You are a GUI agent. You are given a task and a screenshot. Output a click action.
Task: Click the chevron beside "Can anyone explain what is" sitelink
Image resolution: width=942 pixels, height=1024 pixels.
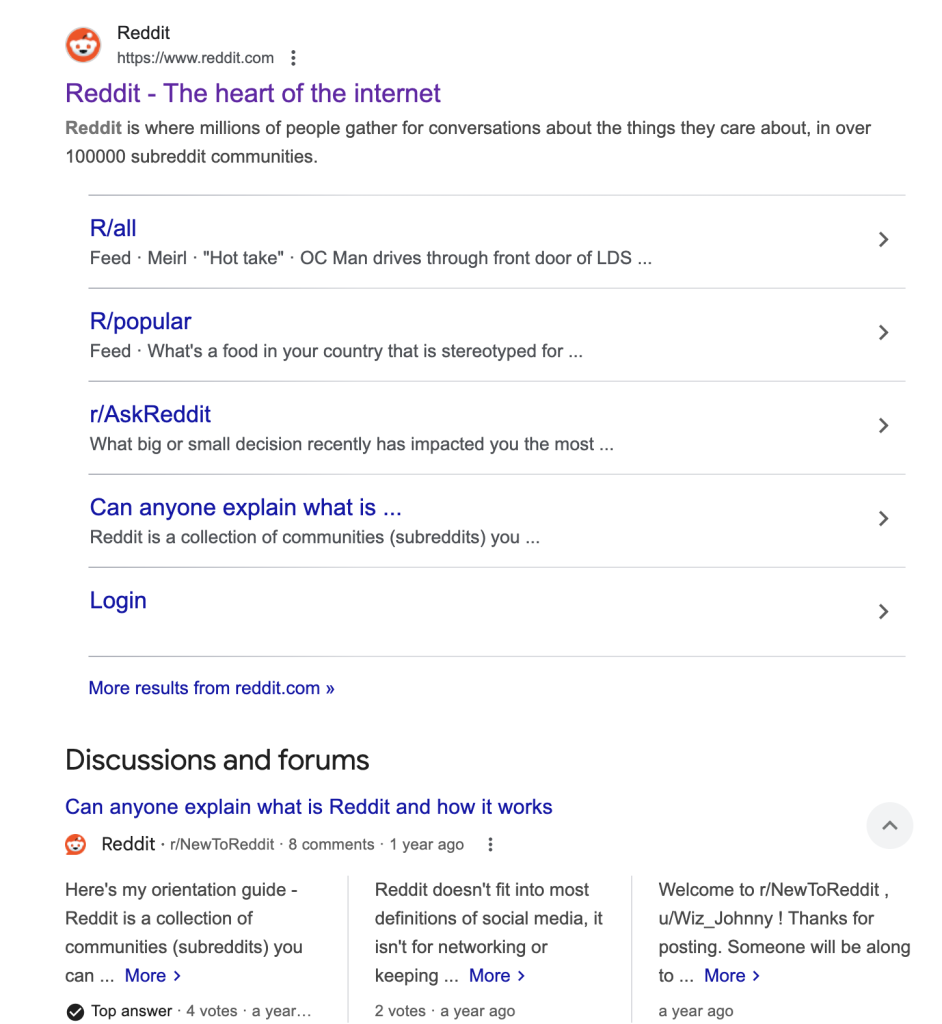click(x=883, y=519)
